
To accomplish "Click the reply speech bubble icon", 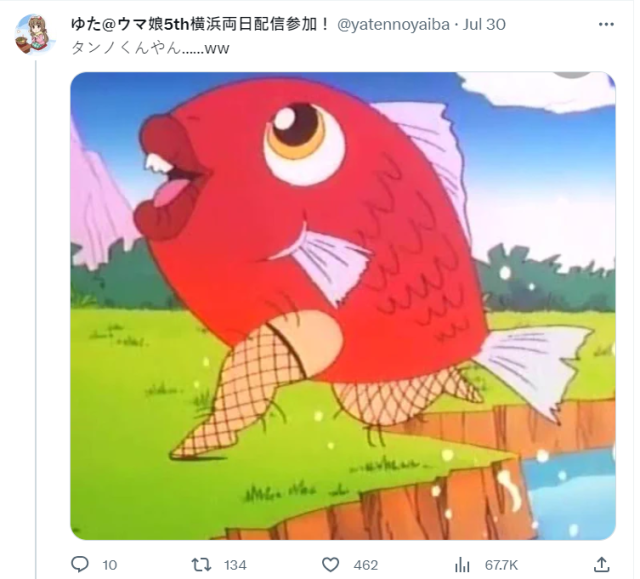I will [80, 564].
